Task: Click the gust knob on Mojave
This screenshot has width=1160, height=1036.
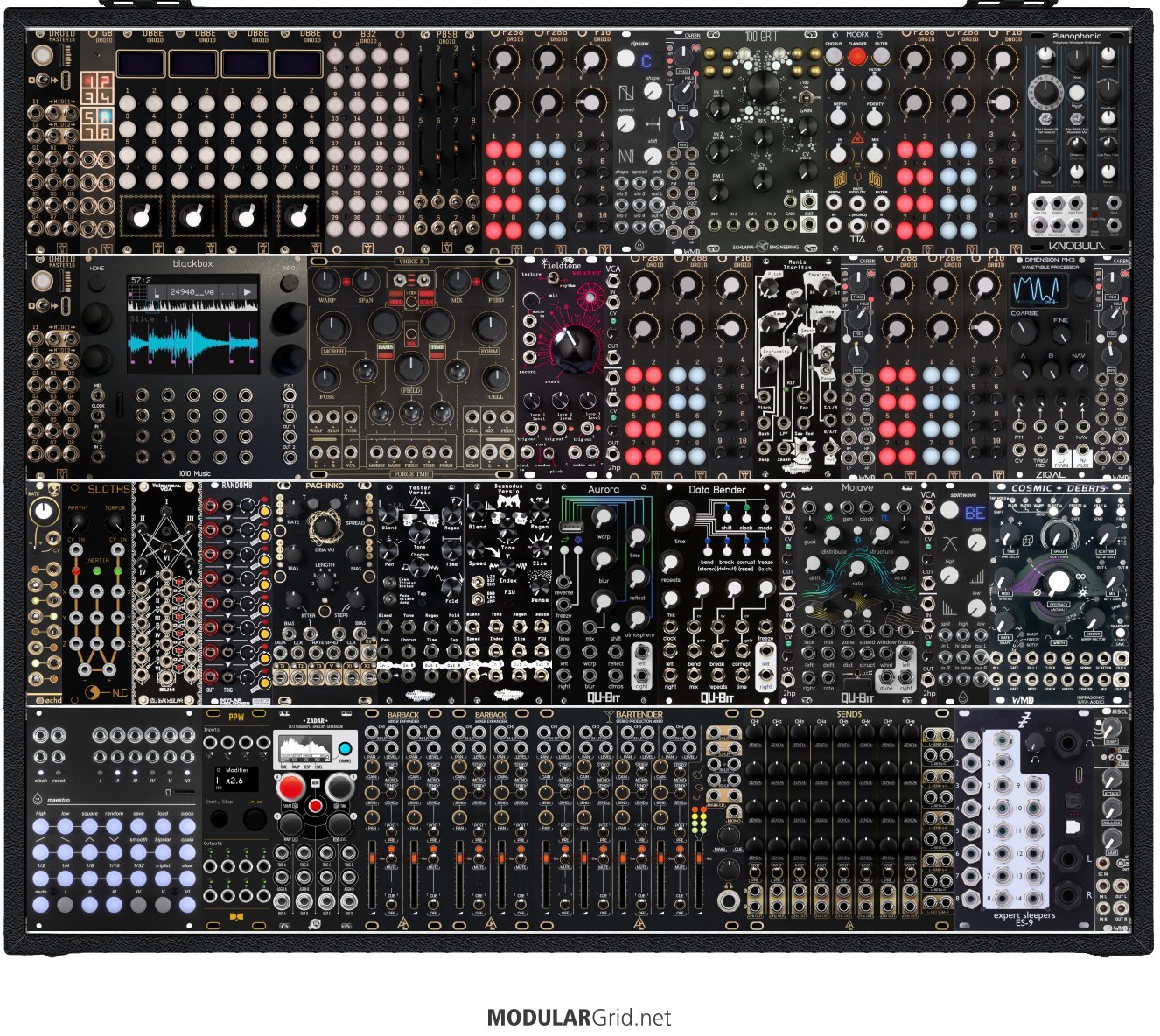Action: click(810, 528)
